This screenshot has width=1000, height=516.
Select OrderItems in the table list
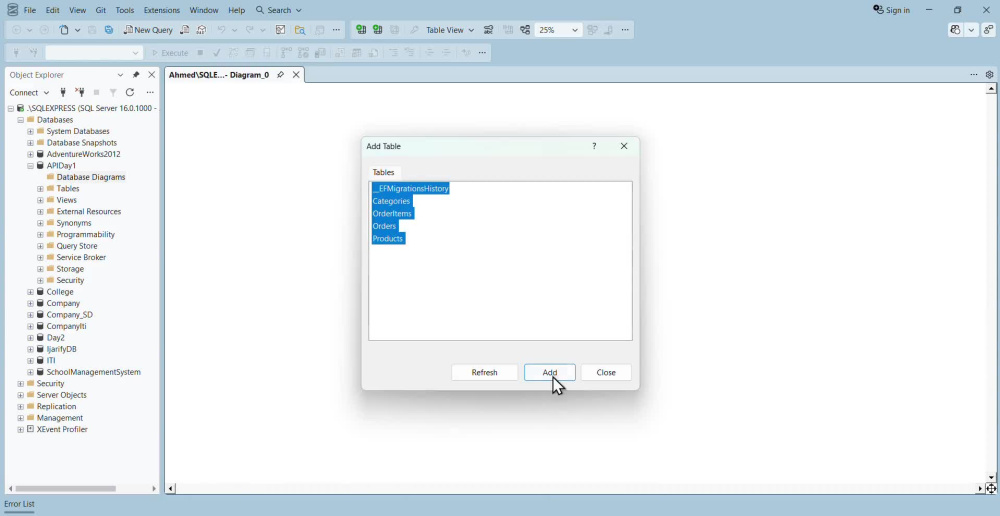pos(393,214)
